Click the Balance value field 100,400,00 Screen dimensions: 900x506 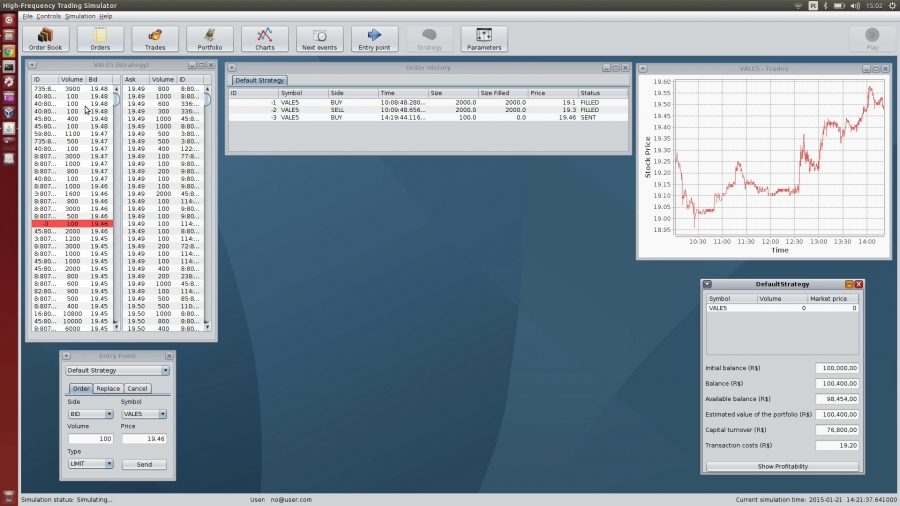point(837,383)
